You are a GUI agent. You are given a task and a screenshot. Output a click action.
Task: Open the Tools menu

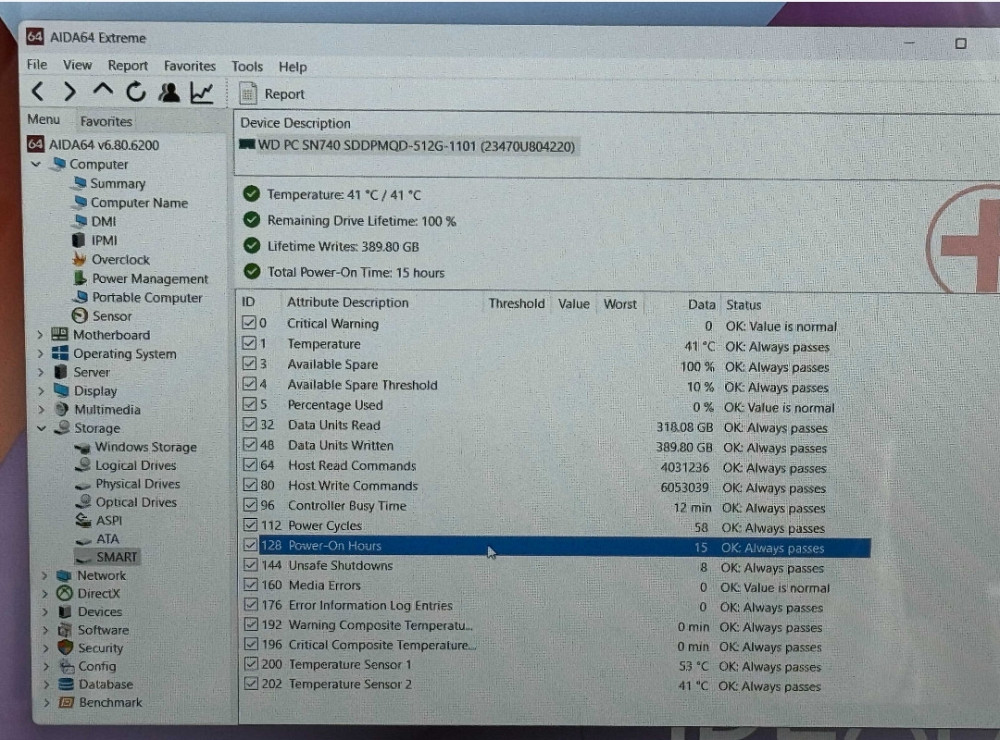coord(247,66)
